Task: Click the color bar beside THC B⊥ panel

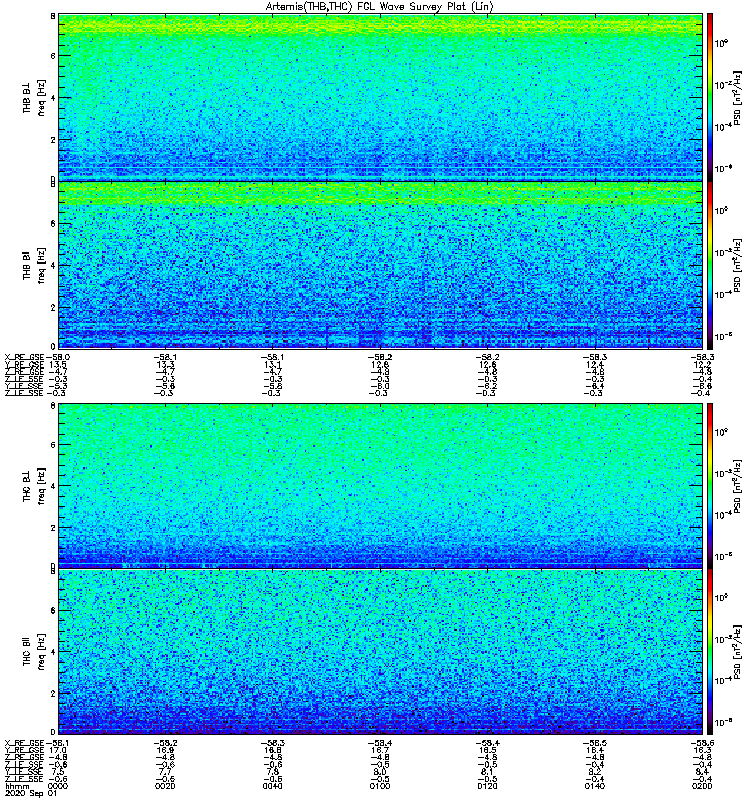Action: click(709, 485)
